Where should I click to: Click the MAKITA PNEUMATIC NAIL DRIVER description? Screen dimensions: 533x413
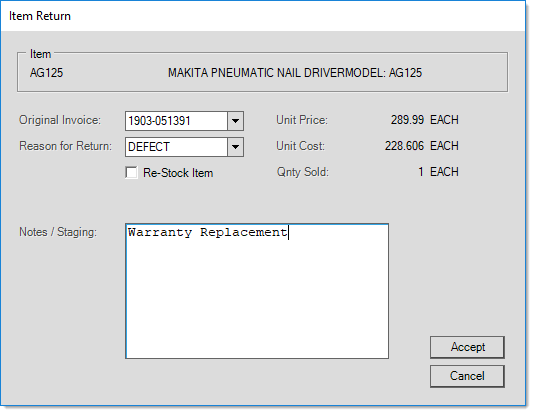pyautogui.click(x=295, y=73)
